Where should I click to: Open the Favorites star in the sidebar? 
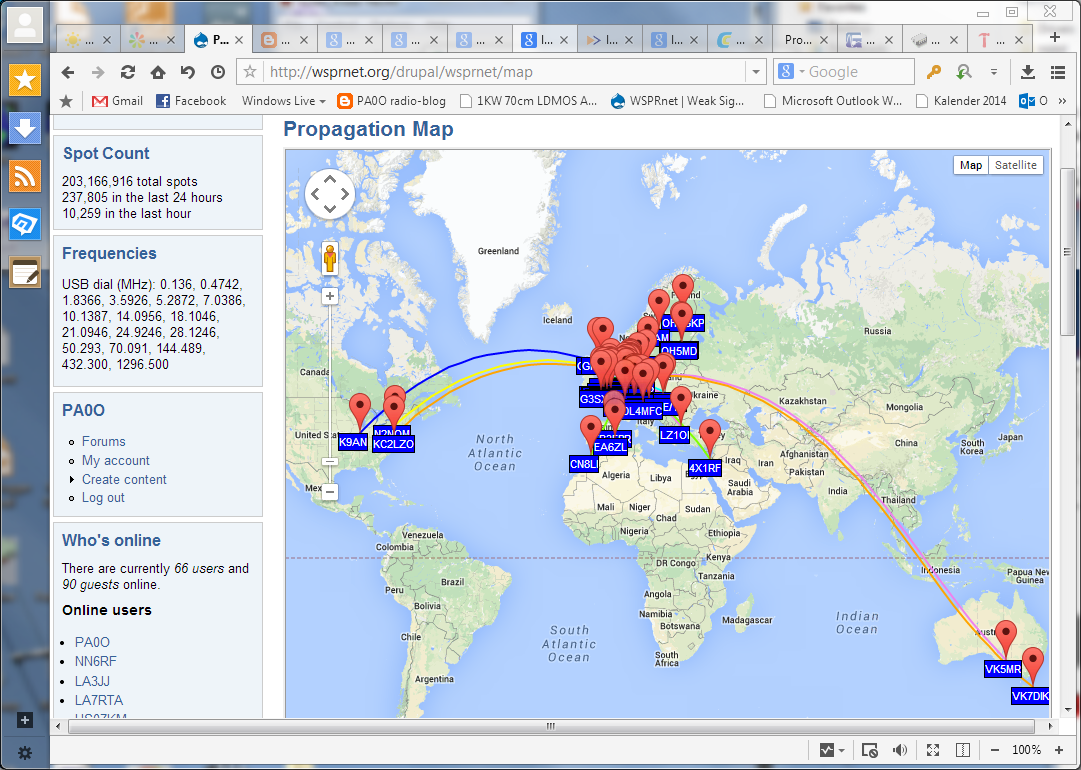pos(25,81)
